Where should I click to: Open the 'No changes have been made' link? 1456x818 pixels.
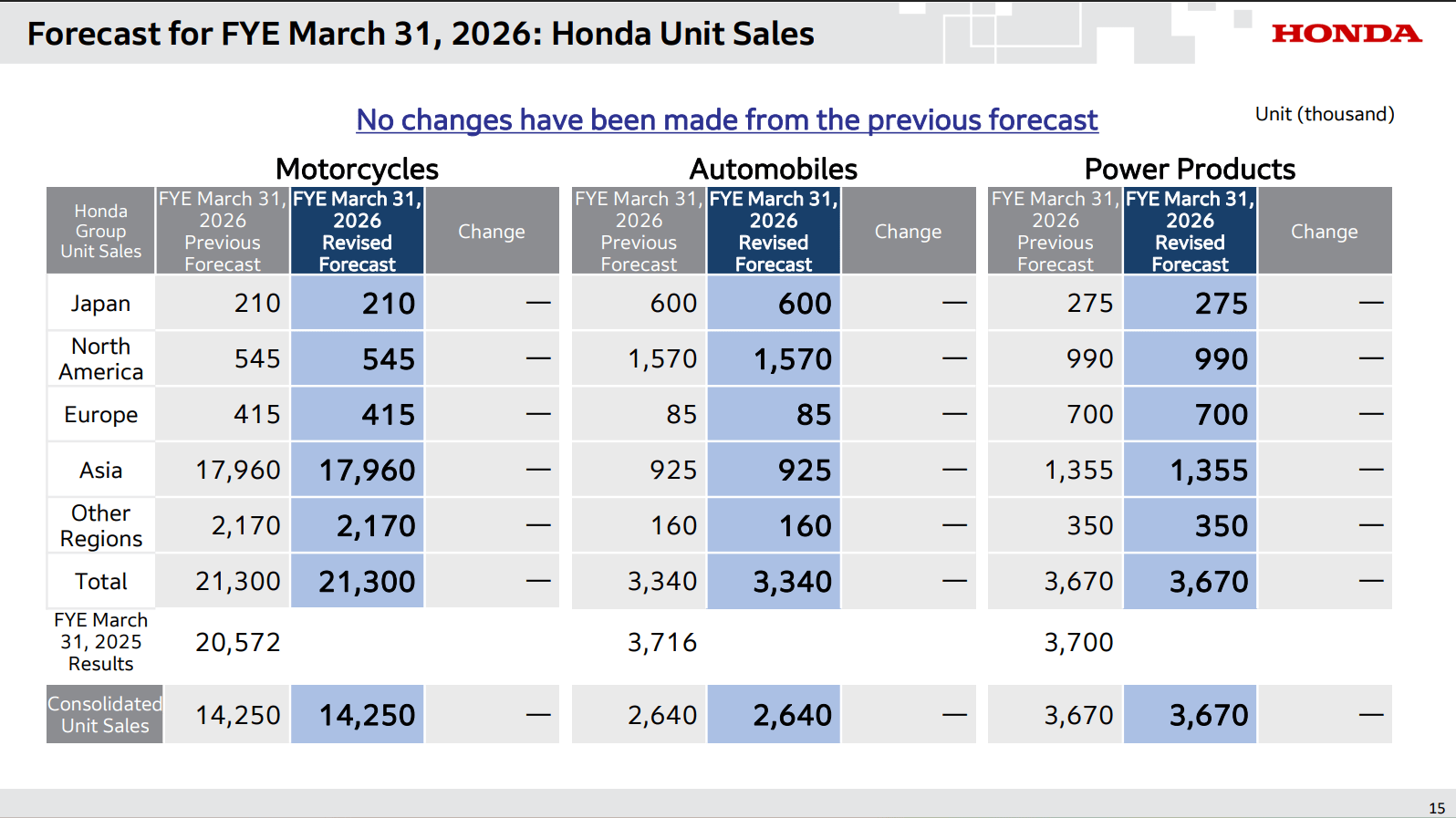pyautogui.click(x=726, y=119)
